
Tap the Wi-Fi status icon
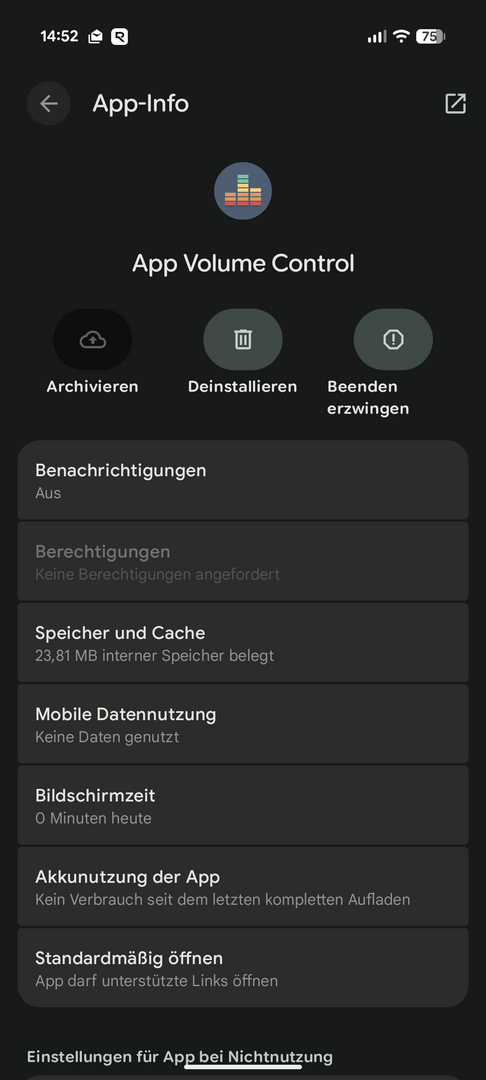point(401,37)
